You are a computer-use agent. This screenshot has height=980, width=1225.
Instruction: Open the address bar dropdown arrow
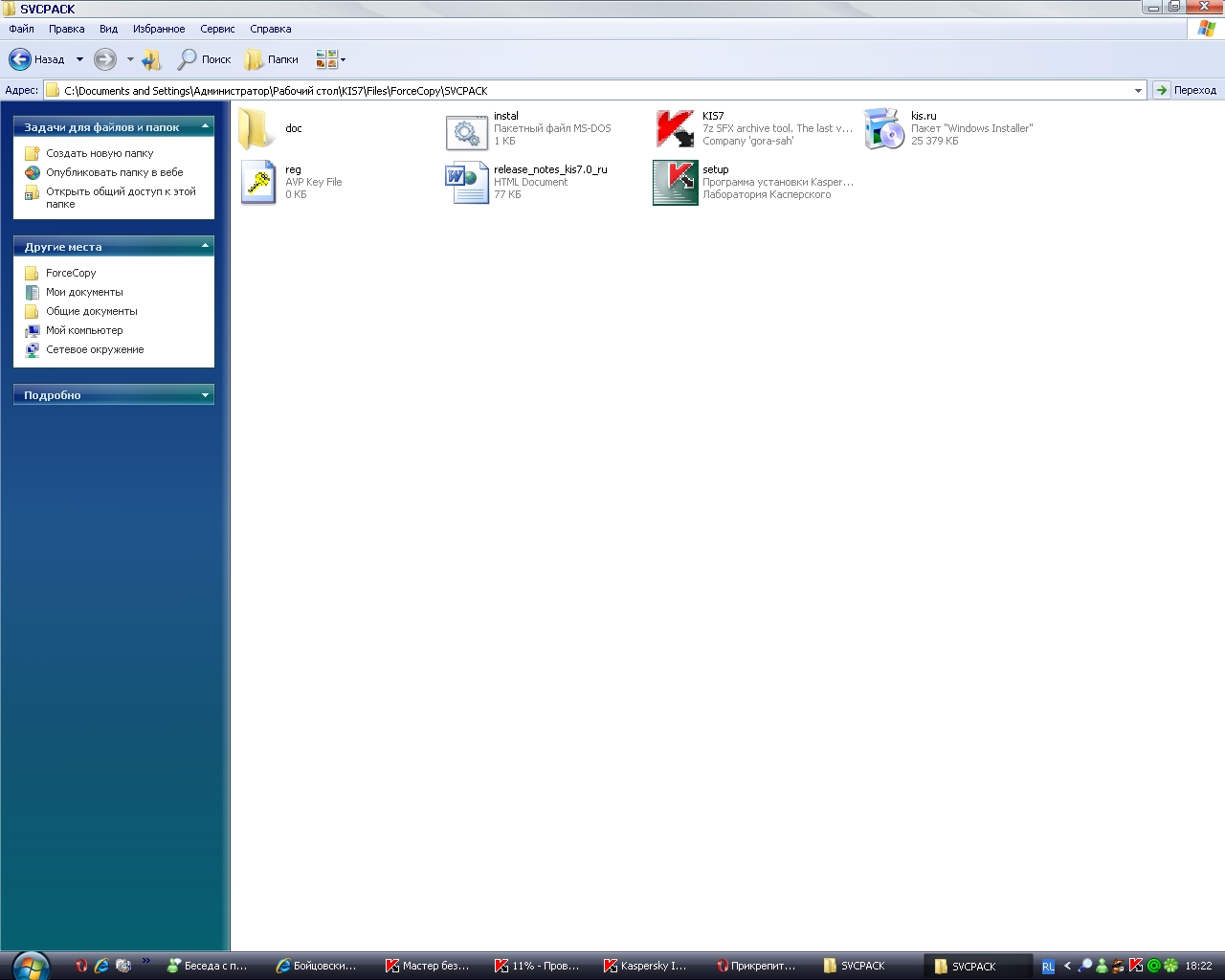coord(1138,91)
